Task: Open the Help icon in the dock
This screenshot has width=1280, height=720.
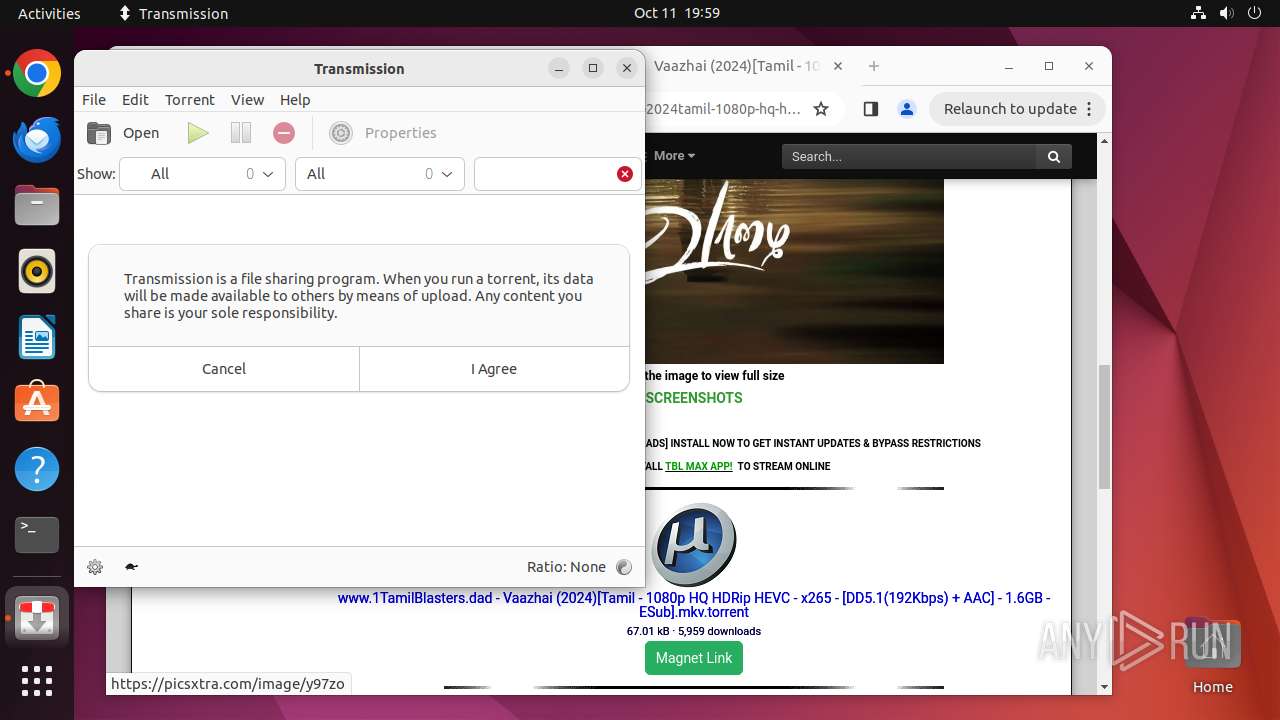Action: pyautogui.click(x=37, y=469)
